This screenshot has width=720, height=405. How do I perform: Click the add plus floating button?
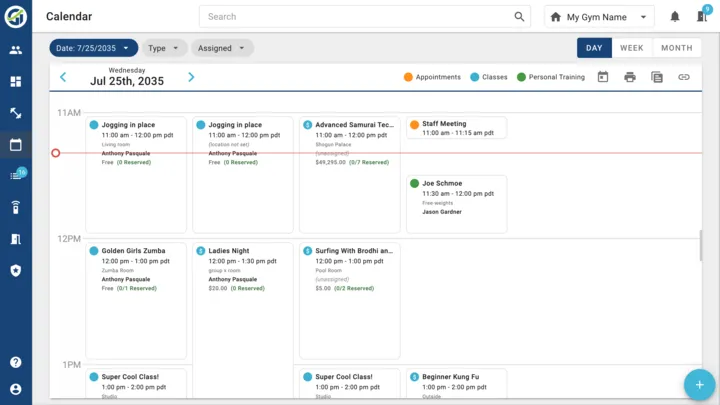(699, 385)
